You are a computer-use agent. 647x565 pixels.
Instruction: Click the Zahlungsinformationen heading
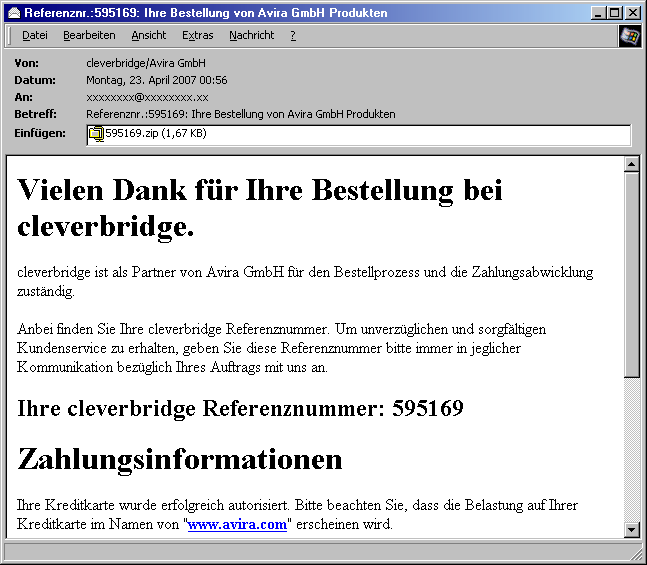pos(180,460)
